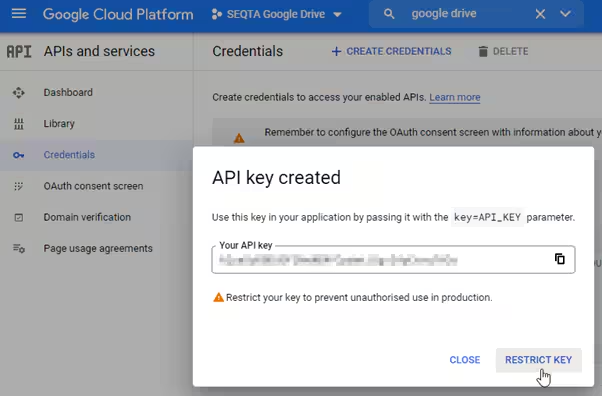Open Domain verification in the sidebar
The height and width of the screenshot is (396, 602).
[x=96, y=217]
